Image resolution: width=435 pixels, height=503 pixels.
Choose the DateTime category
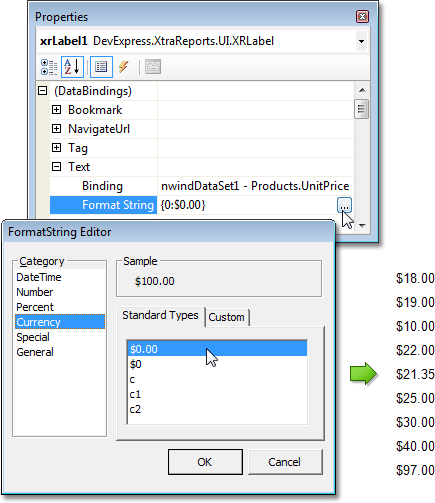coord(39,277)
